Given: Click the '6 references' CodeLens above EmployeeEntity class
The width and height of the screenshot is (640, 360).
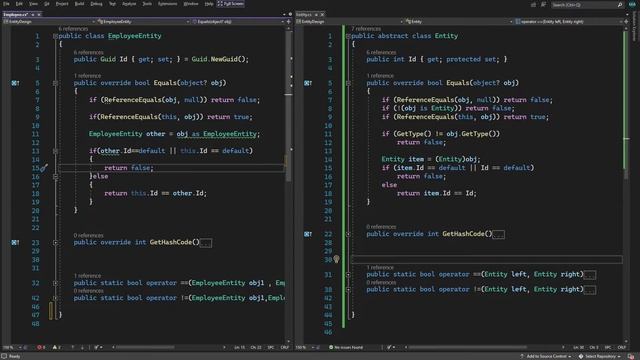Looking at the screenshot, I should click(x=73, y=29).
